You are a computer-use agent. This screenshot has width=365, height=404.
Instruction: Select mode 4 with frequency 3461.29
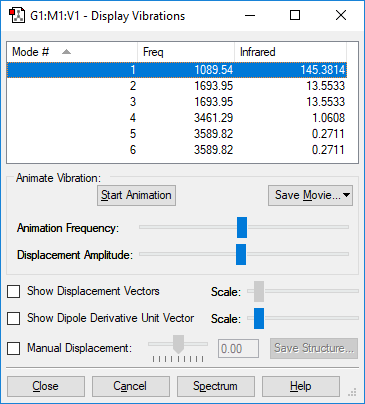(177, 118)
